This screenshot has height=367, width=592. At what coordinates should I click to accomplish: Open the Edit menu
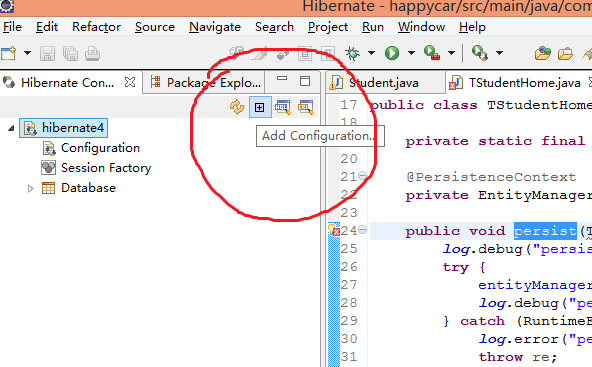click(x=47, y=27)
